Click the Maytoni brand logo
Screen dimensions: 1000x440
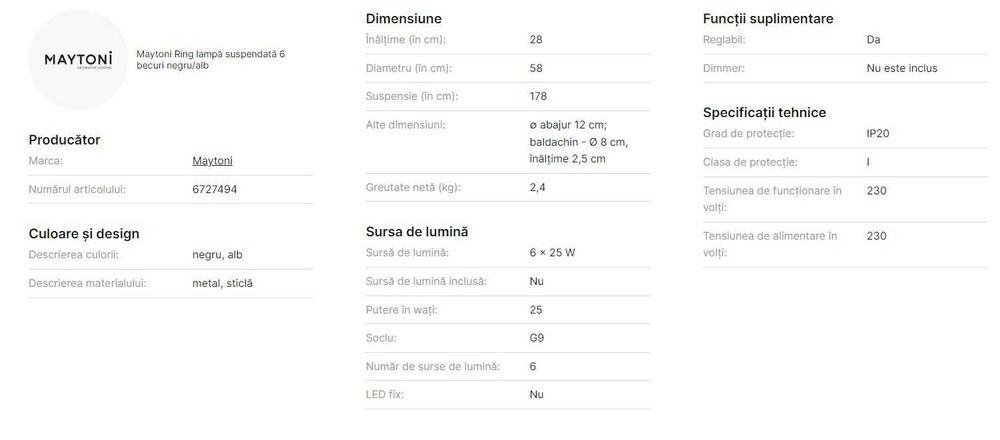(78, 60)
